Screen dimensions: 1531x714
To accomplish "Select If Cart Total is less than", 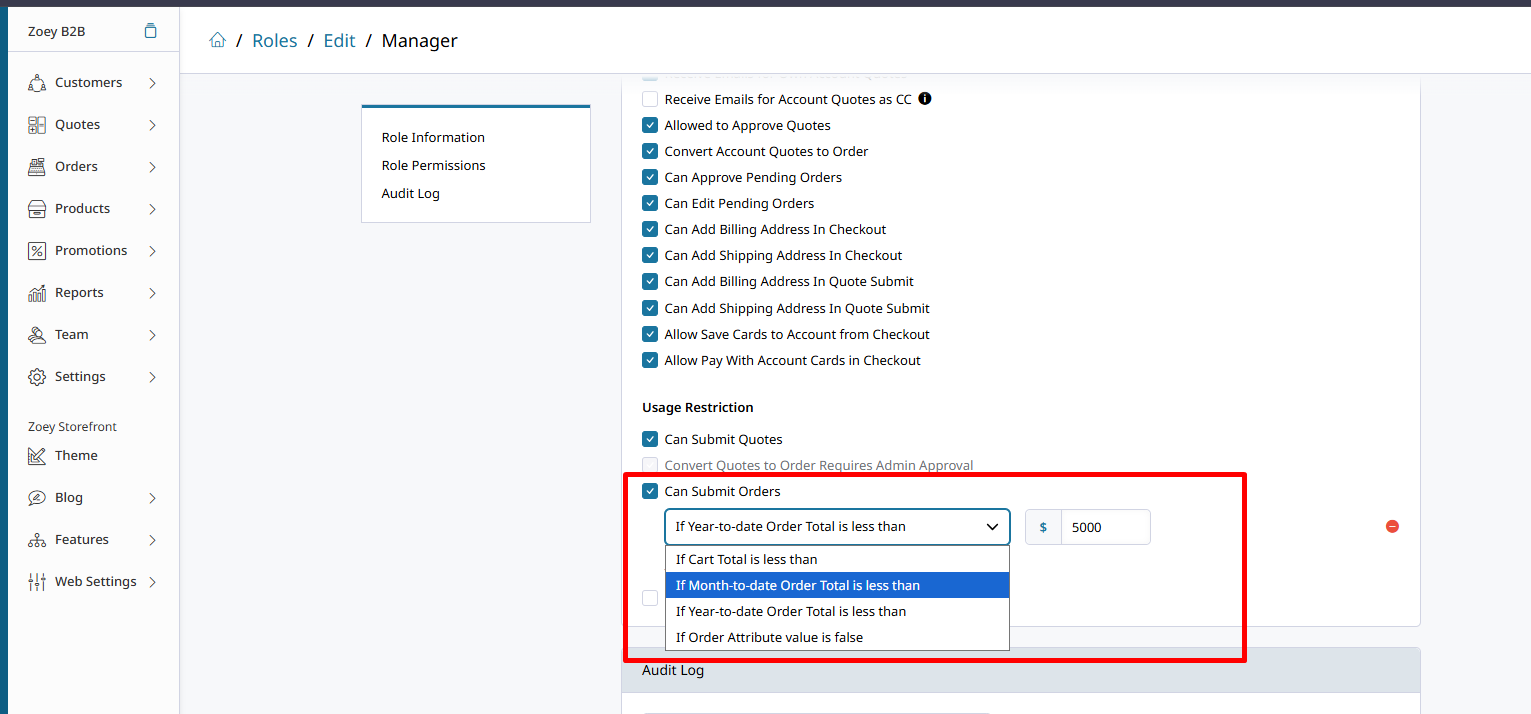I will pyautogui.click(x=837, y=559).
